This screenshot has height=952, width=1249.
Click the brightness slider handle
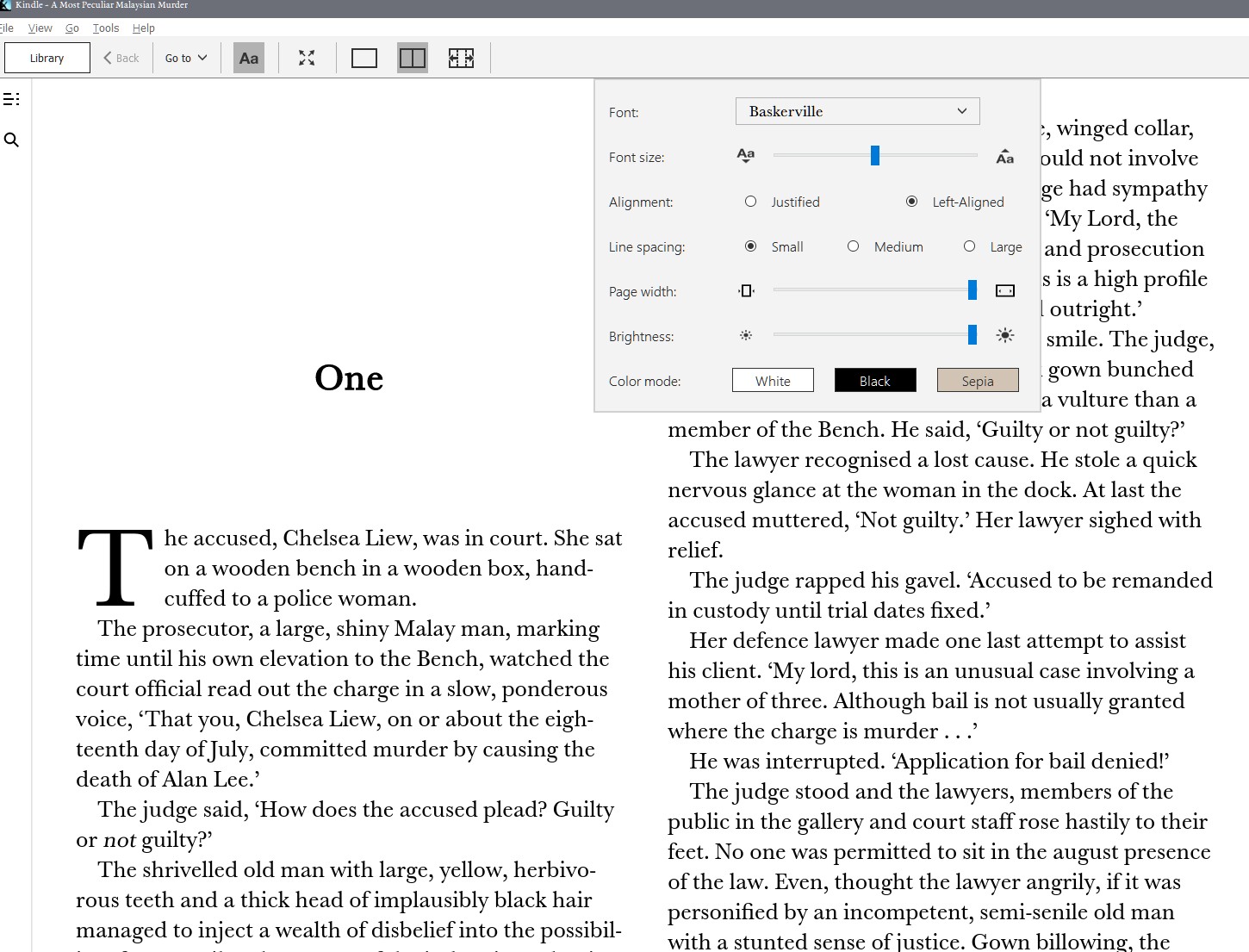972,334
